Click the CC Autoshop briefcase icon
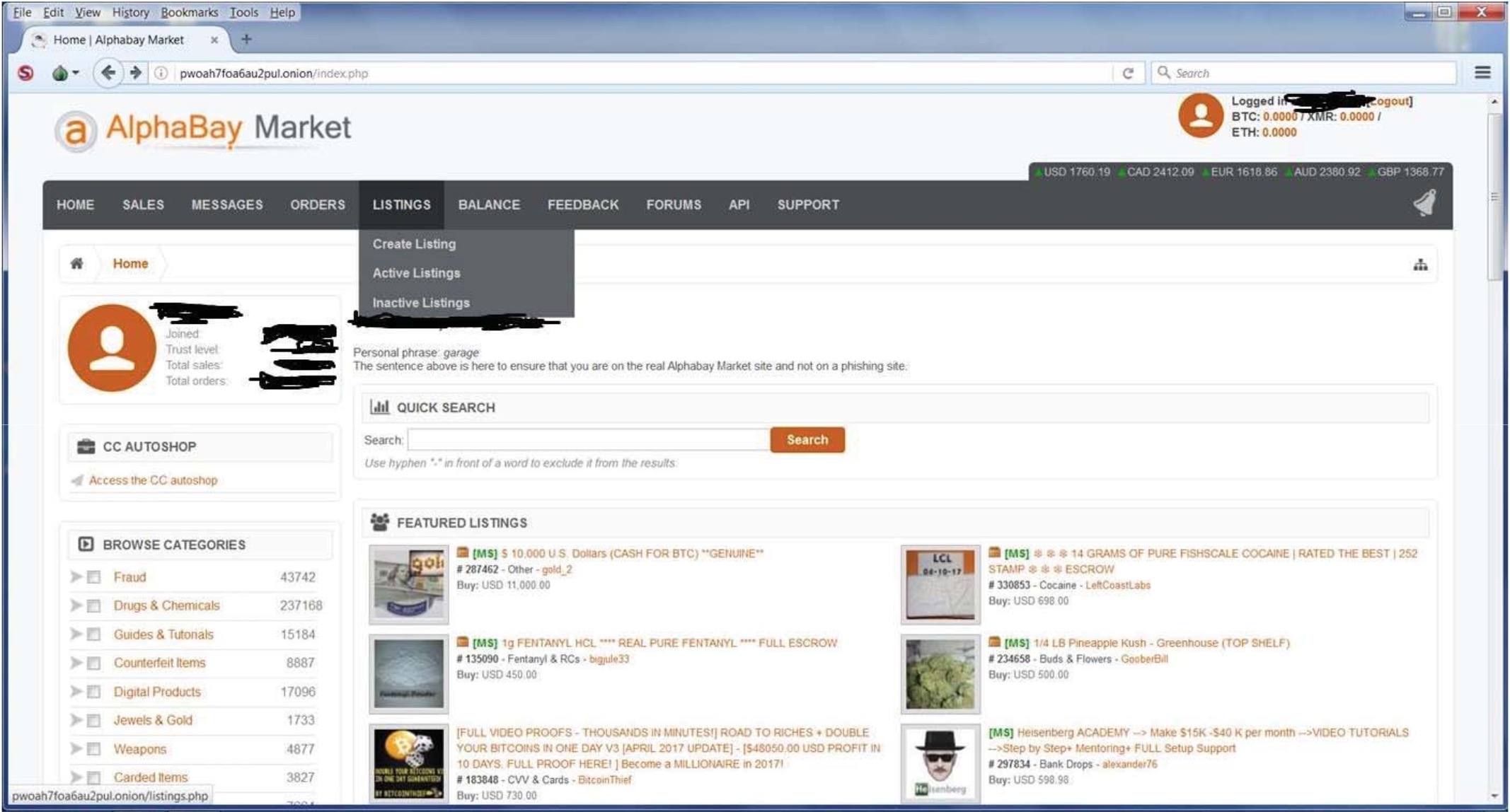 pos(86,446)
